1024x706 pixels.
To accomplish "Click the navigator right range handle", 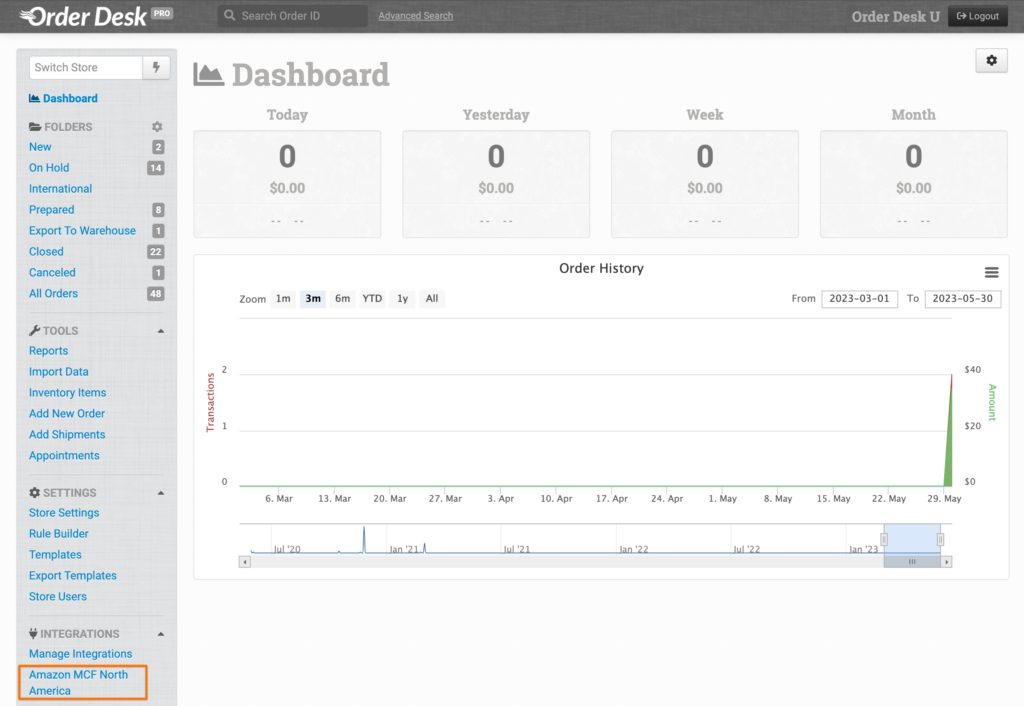I will [x=940, y=540].
